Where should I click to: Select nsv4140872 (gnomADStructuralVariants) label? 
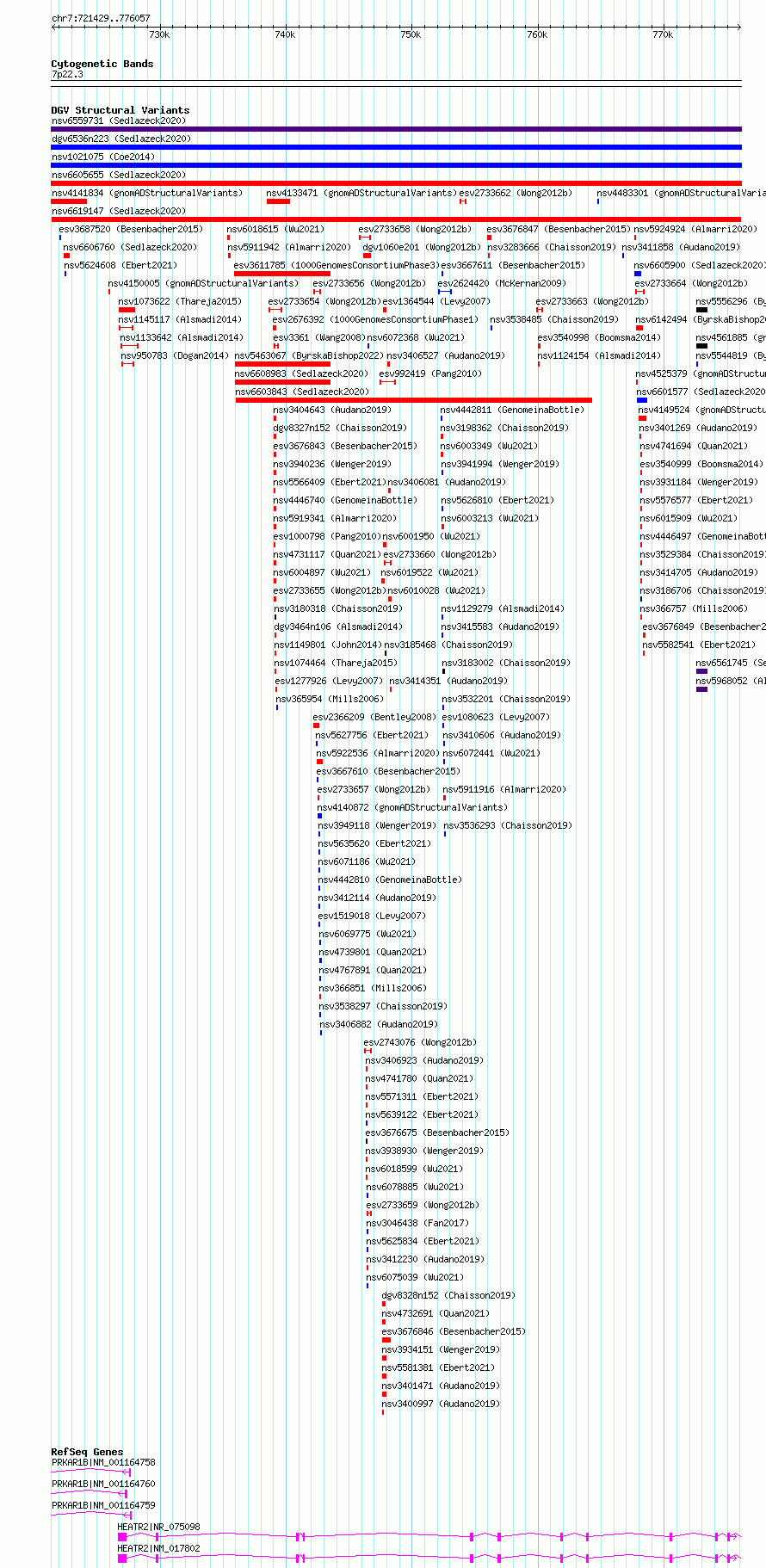[412, 807]
